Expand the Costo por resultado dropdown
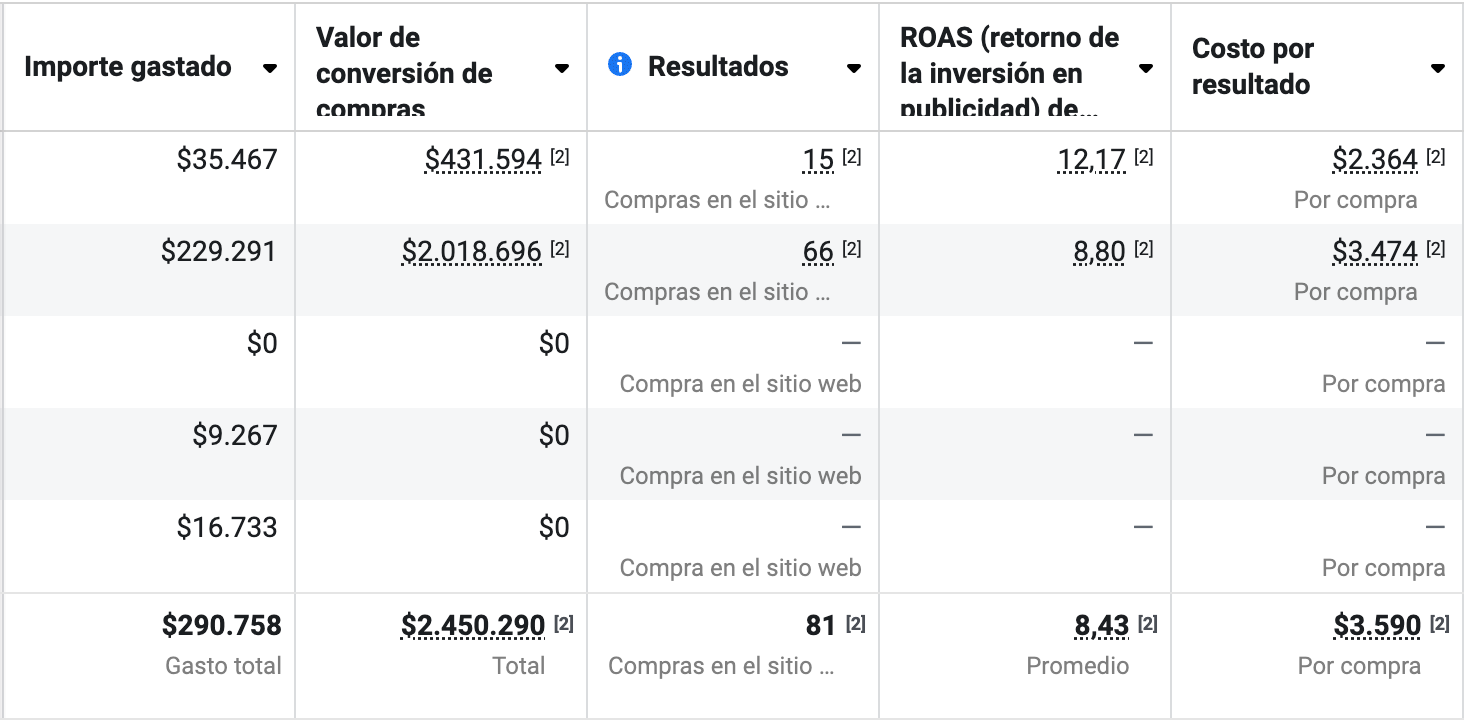Image resolution: width=1464 pixels, height=724 pixels. pyautogui.click(x=1438, y=69)
